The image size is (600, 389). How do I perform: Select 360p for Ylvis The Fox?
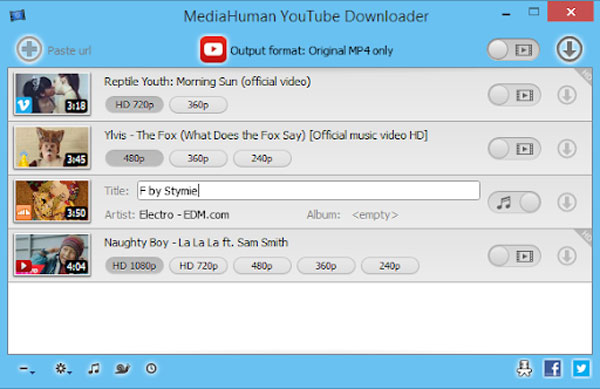[x=198, y=158]
